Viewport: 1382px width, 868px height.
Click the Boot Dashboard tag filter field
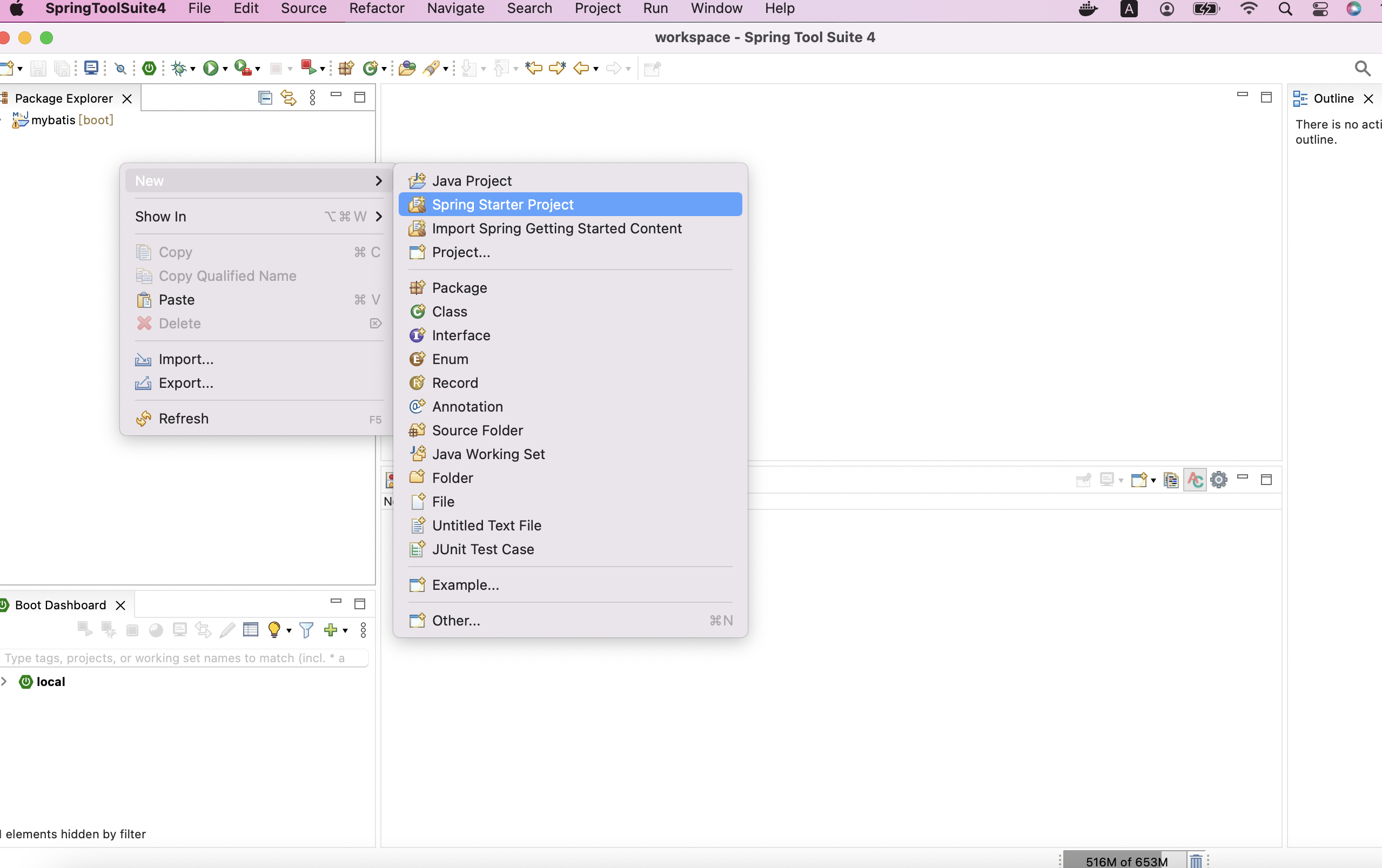coord(184,657)
